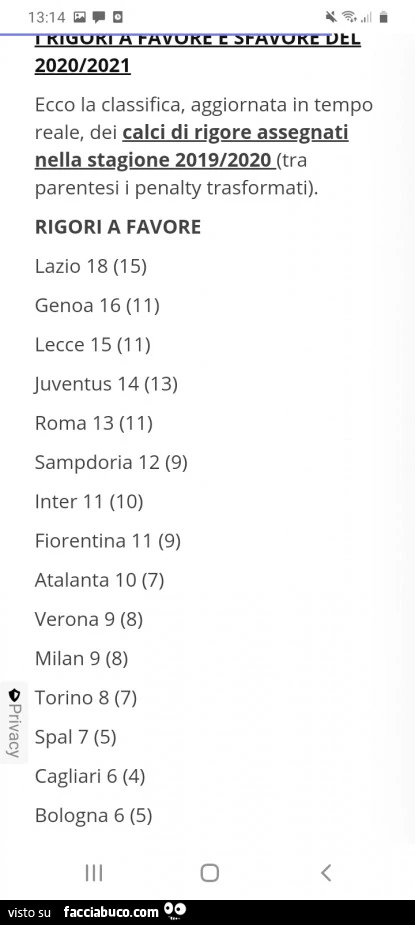
Task: Open the Privacy side tab
Action: coord(14,723)
